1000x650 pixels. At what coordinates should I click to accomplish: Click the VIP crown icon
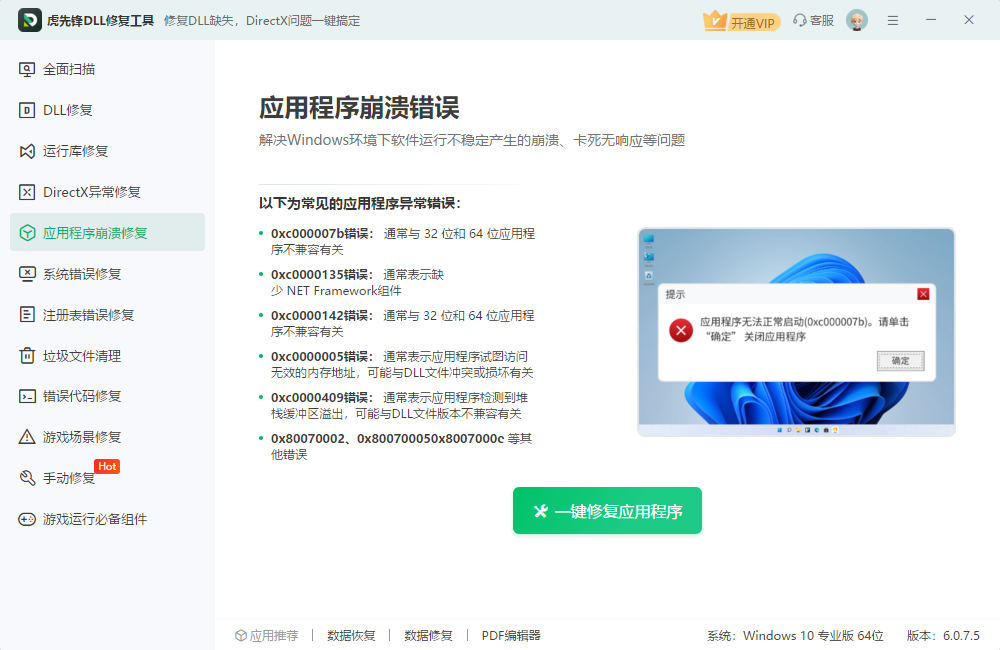pyautogui.click(x=715, y=20)
